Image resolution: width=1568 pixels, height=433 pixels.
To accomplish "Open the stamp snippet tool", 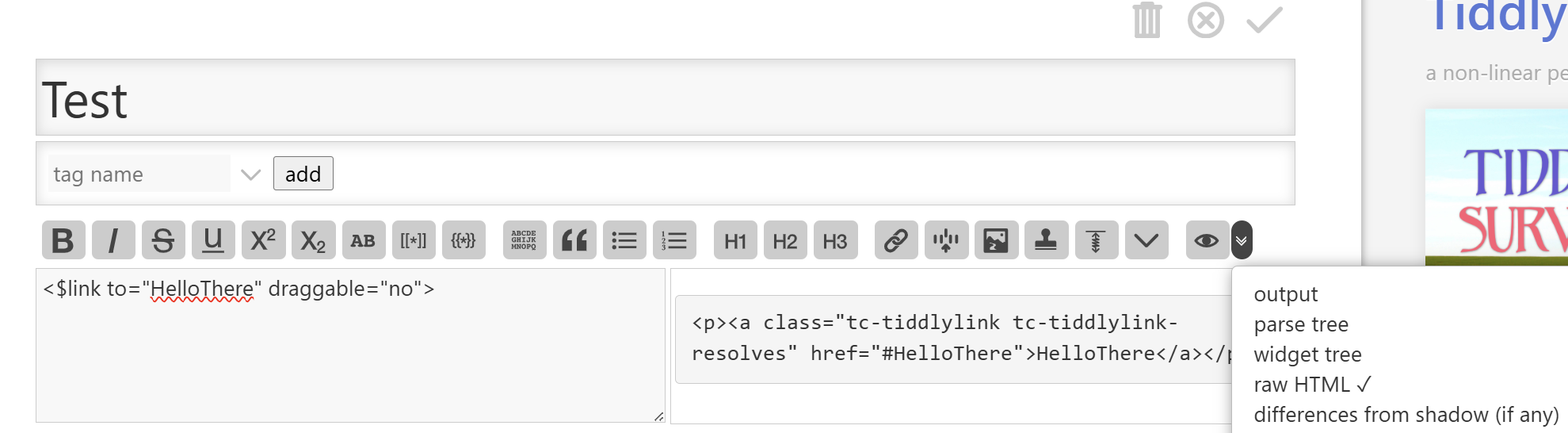I will tap(1046, 240).
